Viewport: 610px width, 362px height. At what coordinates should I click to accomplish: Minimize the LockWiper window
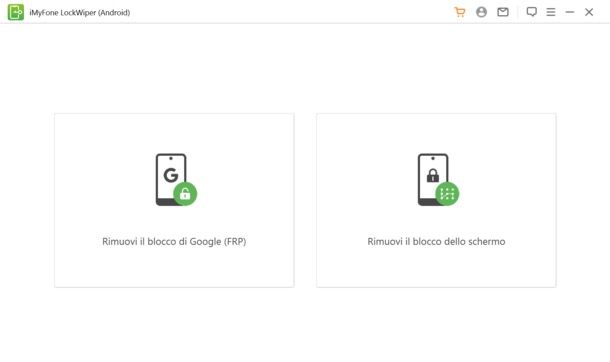coord(570,12)
